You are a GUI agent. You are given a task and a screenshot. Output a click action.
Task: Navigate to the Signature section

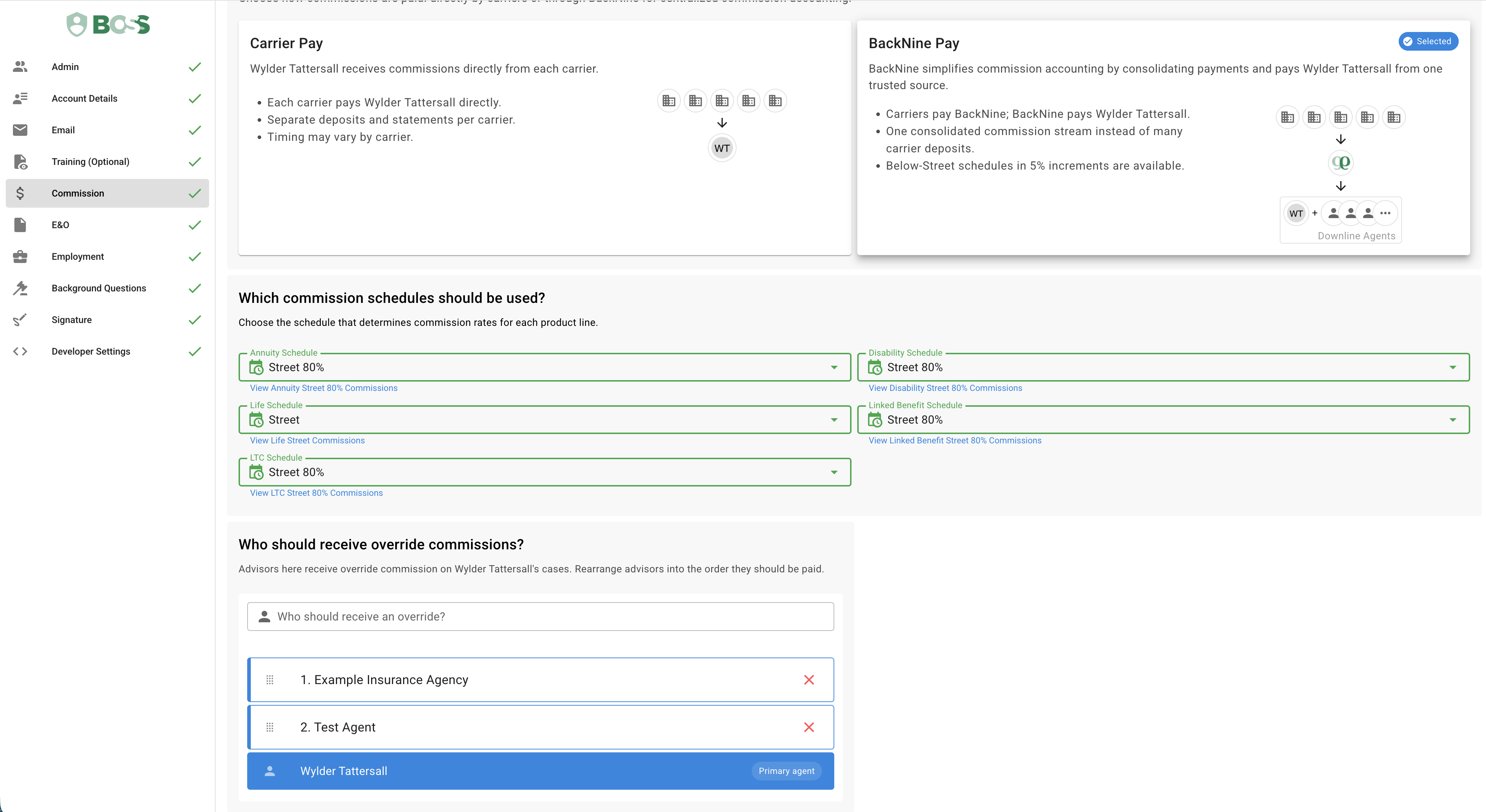(x=107, y=320)
